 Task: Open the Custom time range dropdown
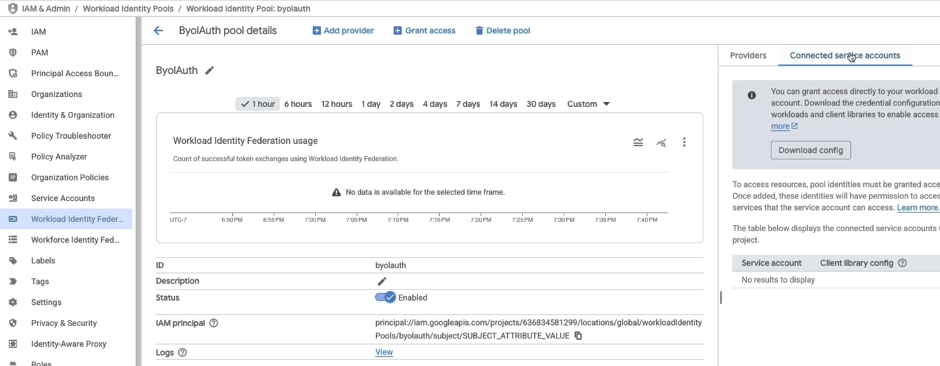coord(588,104)
